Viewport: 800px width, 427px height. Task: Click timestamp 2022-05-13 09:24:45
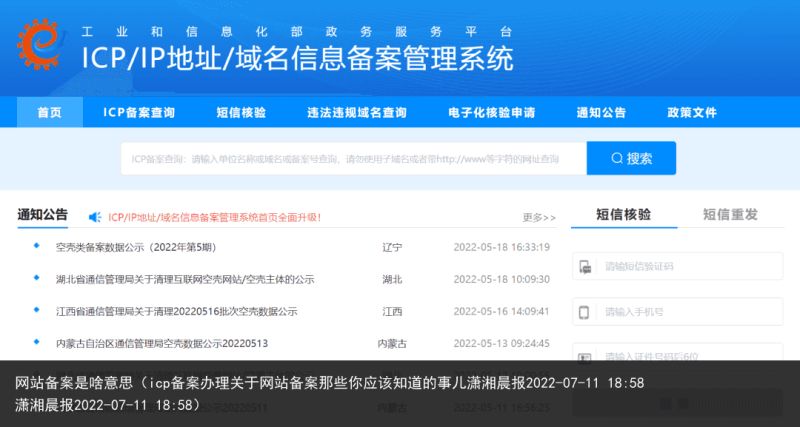(502, 343)
